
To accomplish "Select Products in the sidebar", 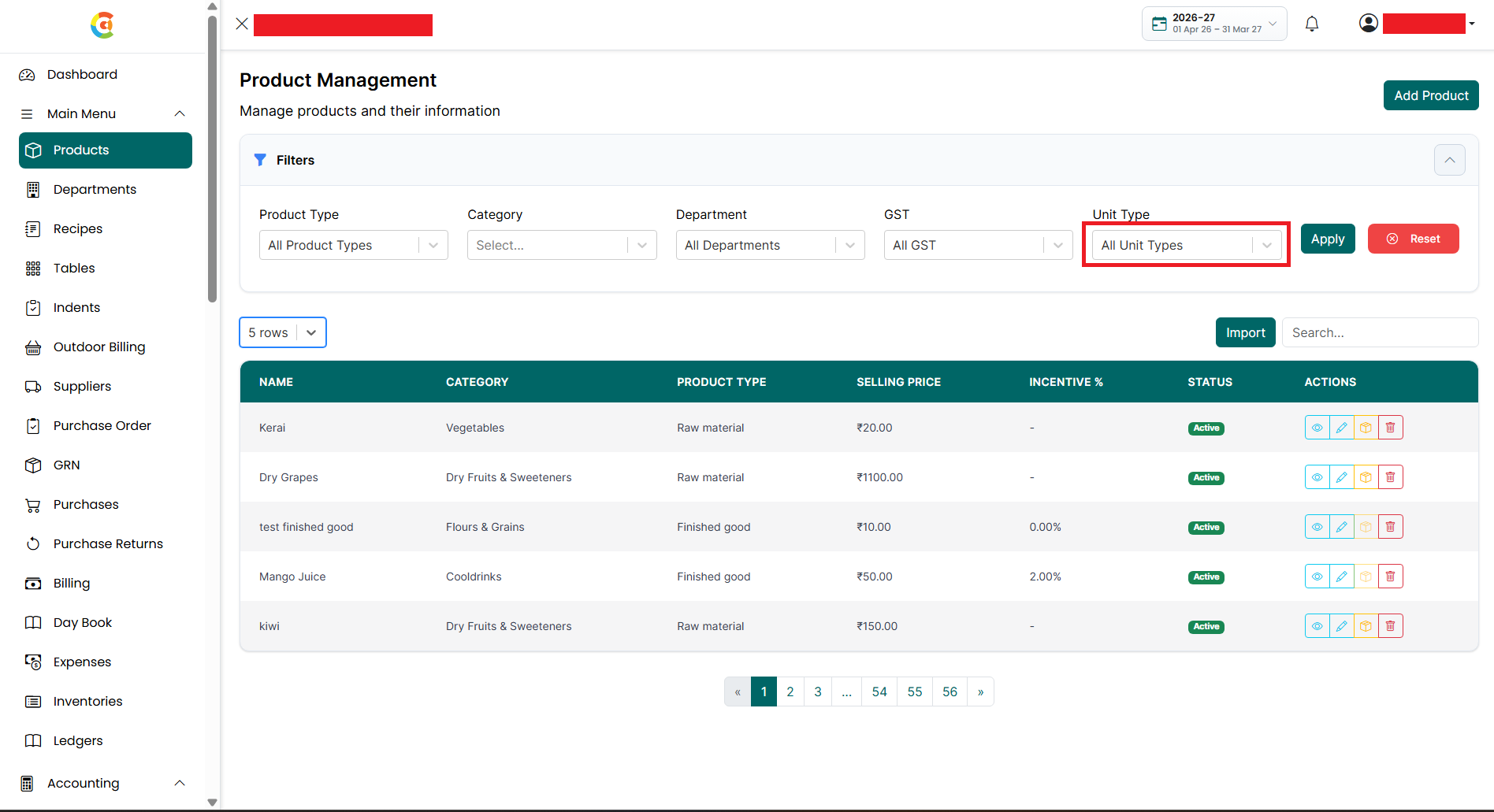I will (x=106, y=150).
